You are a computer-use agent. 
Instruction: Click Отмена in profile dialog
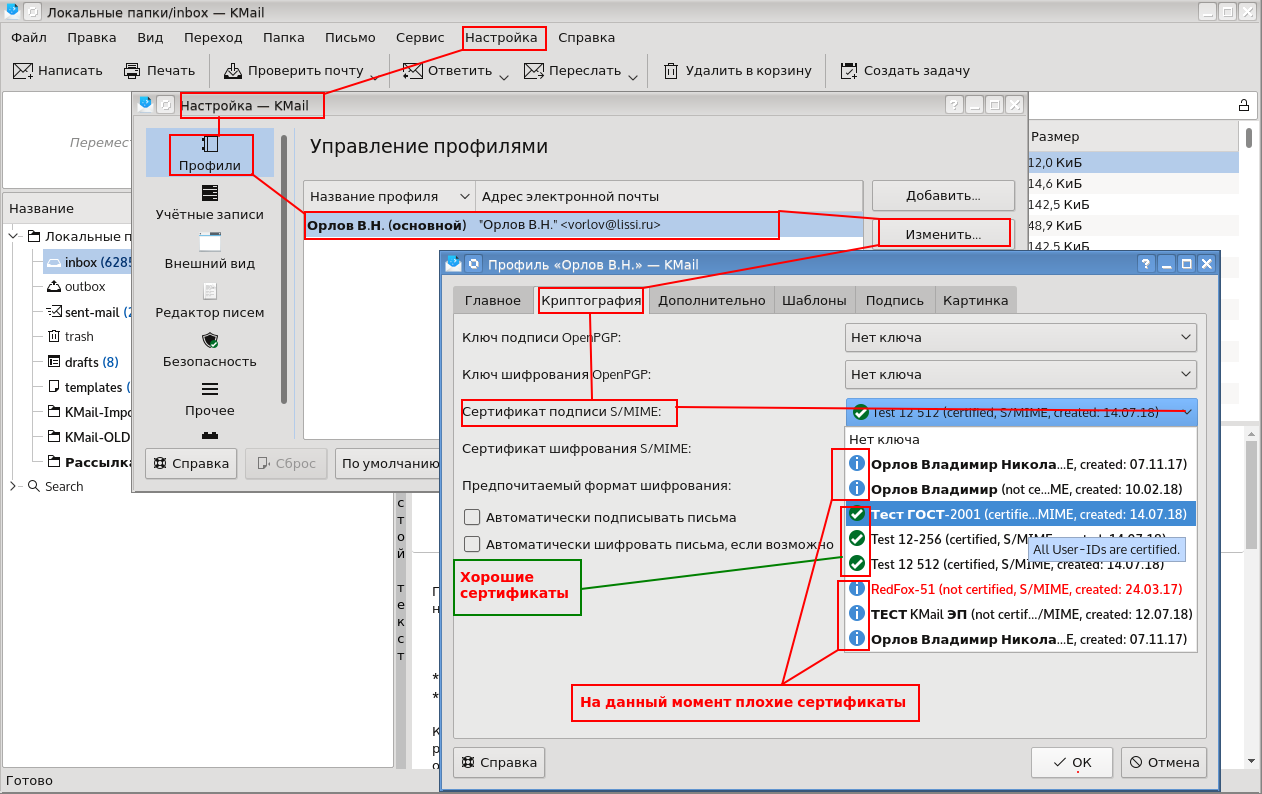(1164, 762)
